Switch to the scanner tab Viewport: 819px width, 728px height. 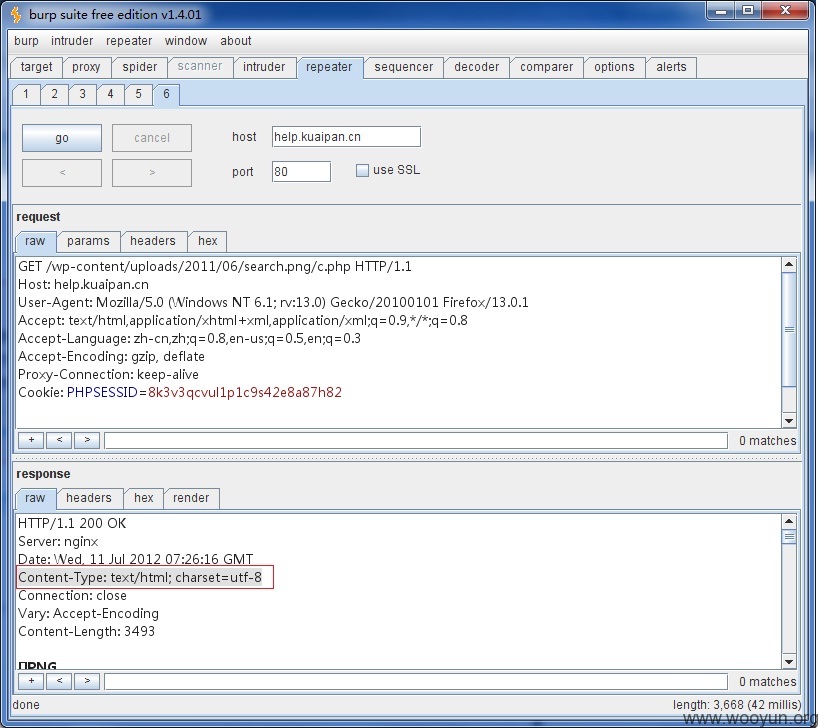[x=200, y=67]
